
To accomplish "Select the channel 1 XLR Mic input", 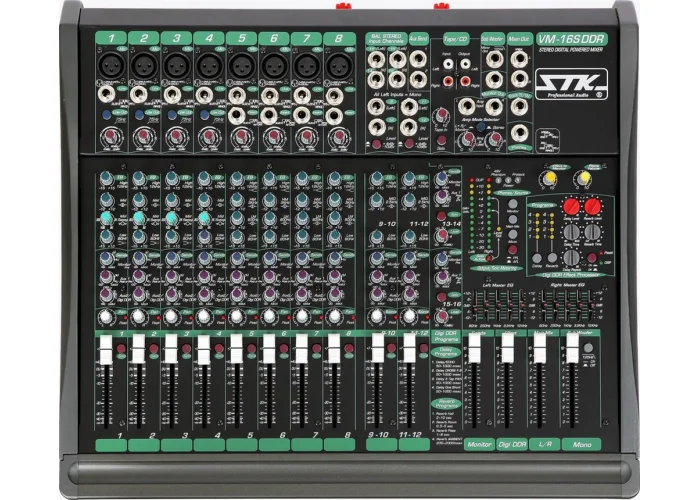I will click(x=110, y=66).
